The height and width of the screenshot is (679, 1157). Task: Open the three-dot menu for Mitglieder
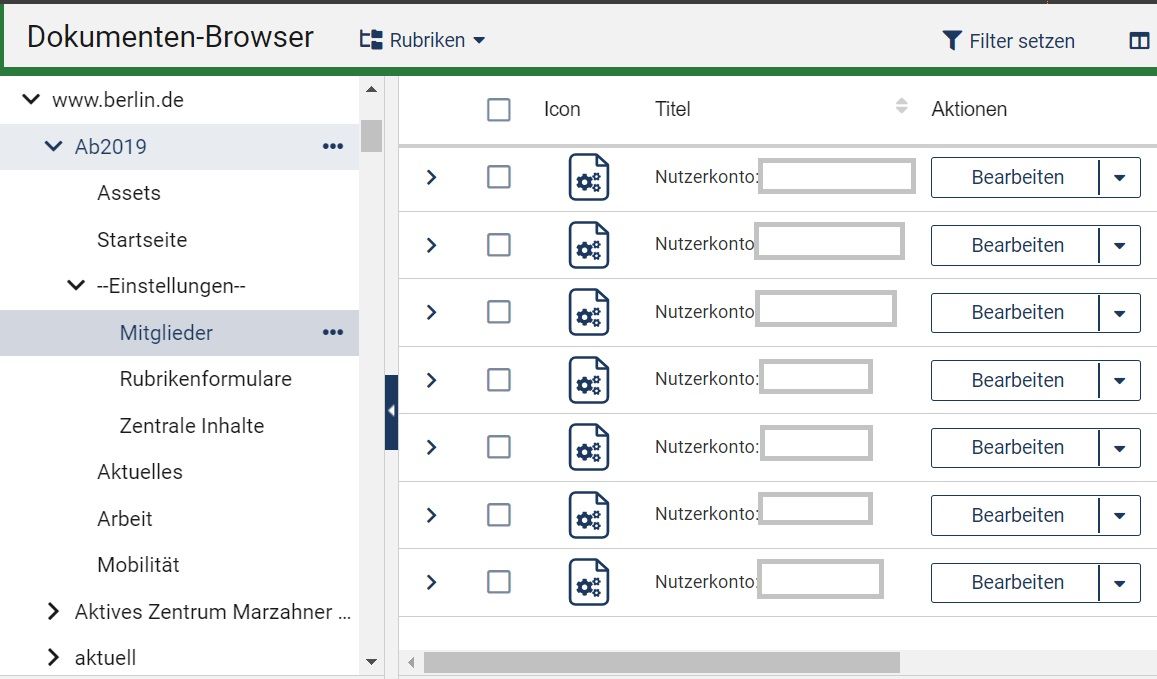pyautogui.click(x=333, y=333)
